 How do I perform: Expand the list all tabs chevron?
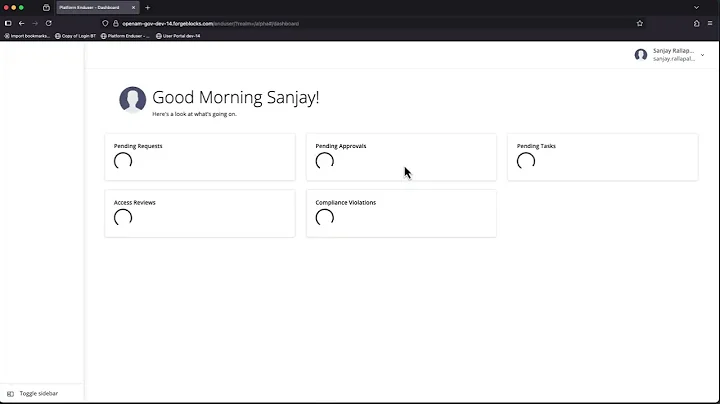pos(696,7)
